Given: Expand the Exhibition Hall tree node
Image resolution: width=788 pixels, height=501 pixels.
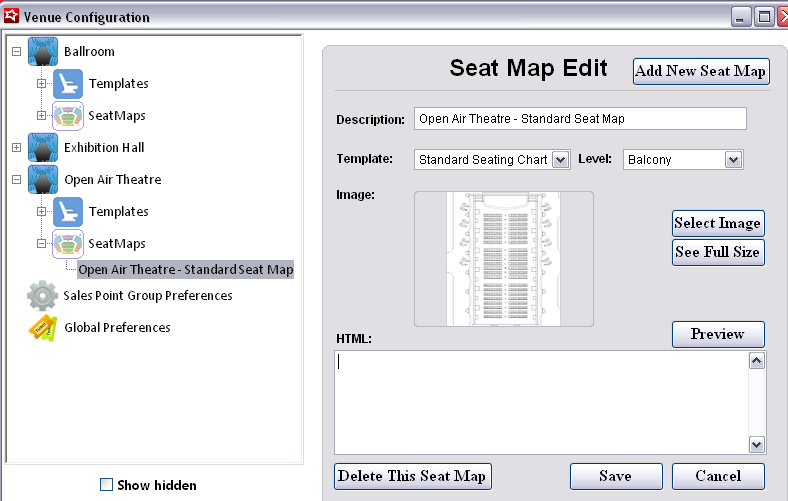Looking at the screenshot, I should point(16,148).
